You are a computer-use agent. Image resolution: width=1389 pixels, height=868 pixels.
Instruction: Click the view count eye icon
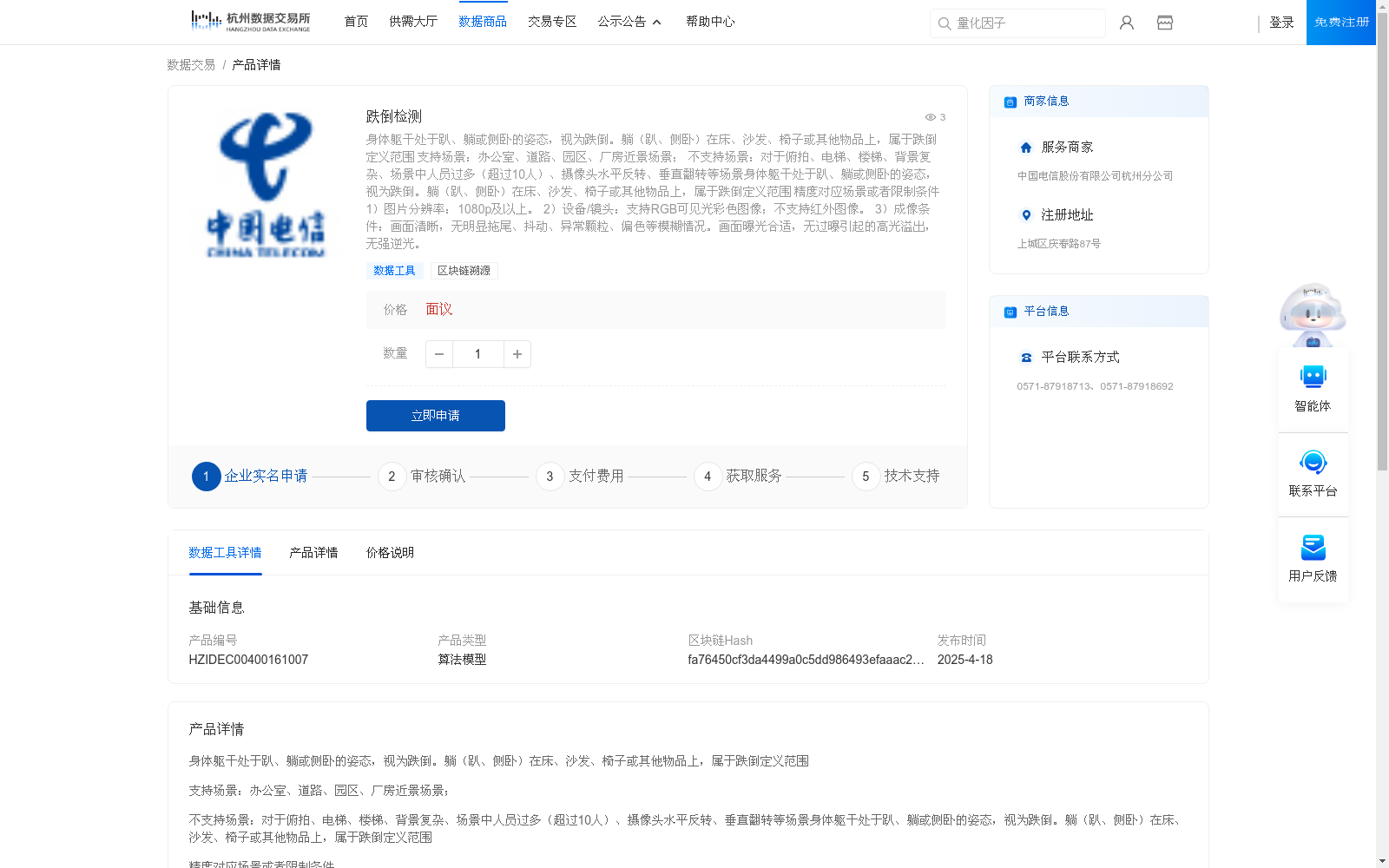[930, 117]
